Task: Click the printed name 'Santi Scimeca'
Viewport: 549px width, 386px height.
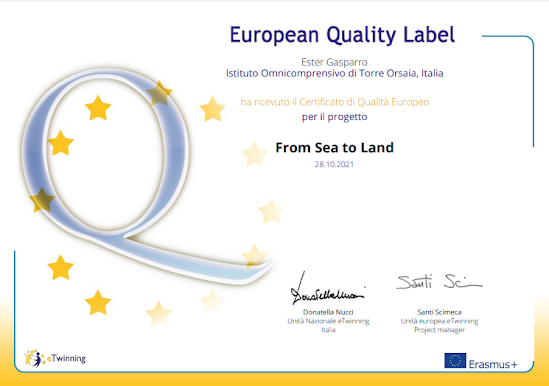Action: [439, 312]
